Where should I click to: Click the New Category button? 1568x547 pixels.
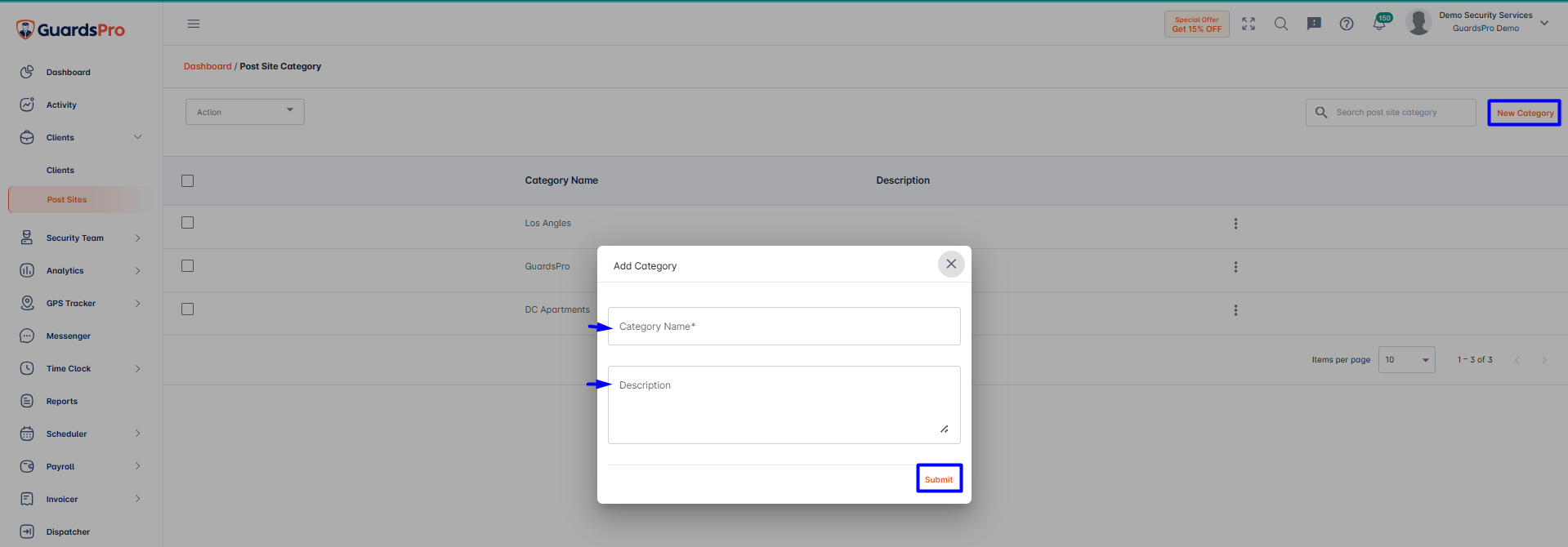[x=1524, y=113]
